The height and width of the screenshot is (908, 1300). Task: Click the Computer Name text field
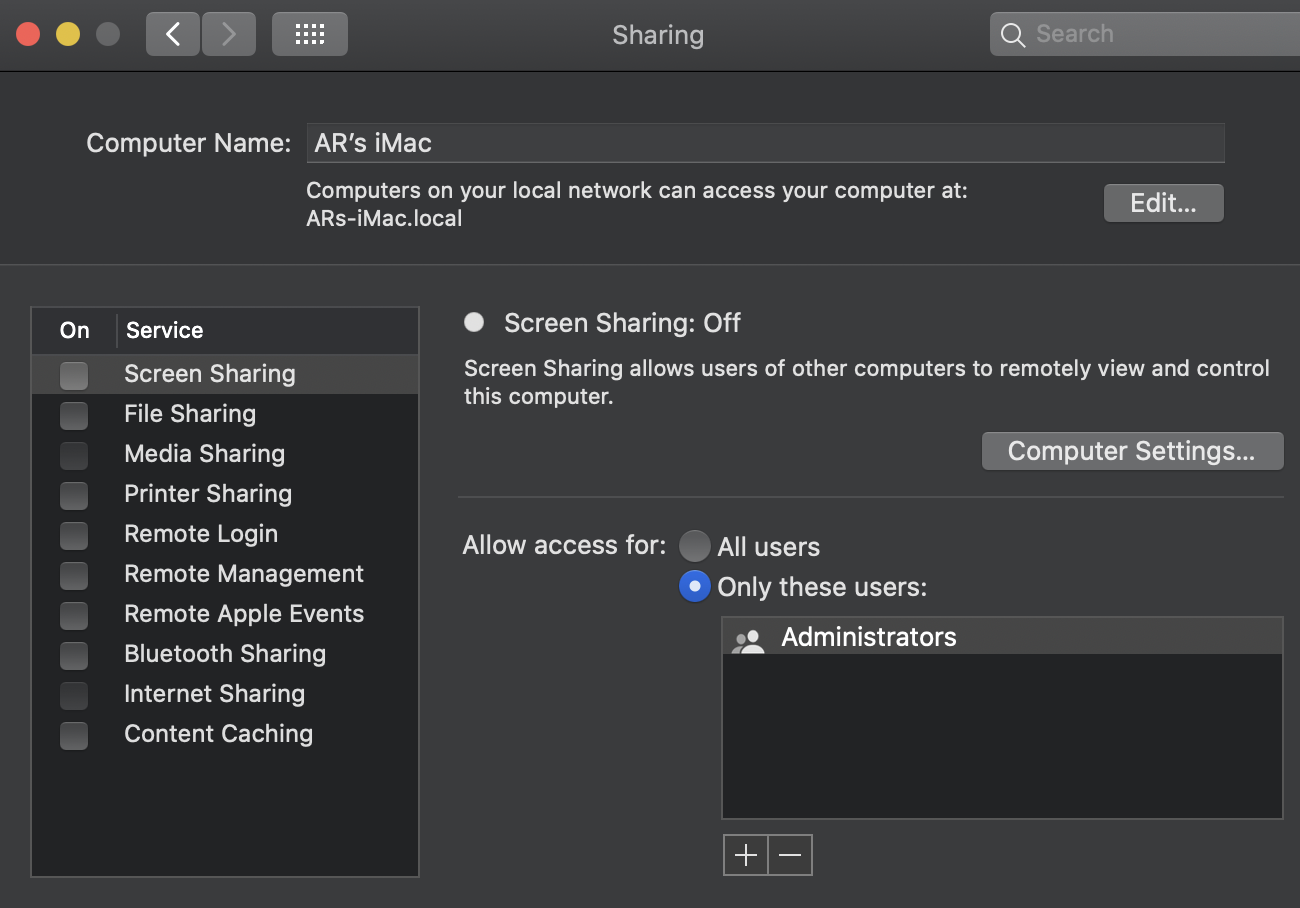(765, 143)
